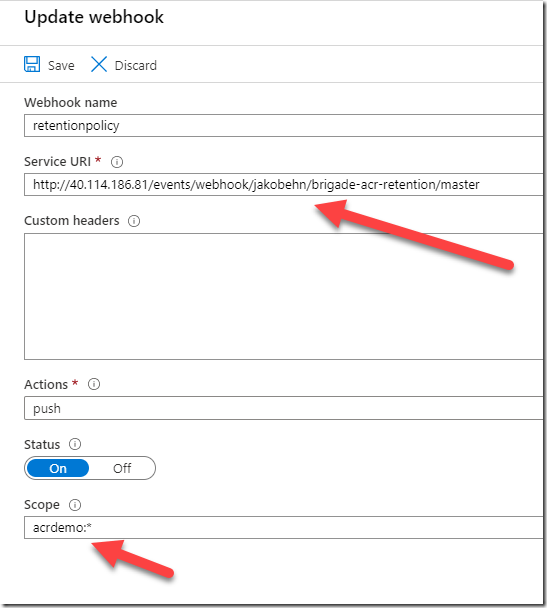Focus the Webhook name field retentionpolicy
This screenshot has width=547, height=608.
[x=283, y=125]
